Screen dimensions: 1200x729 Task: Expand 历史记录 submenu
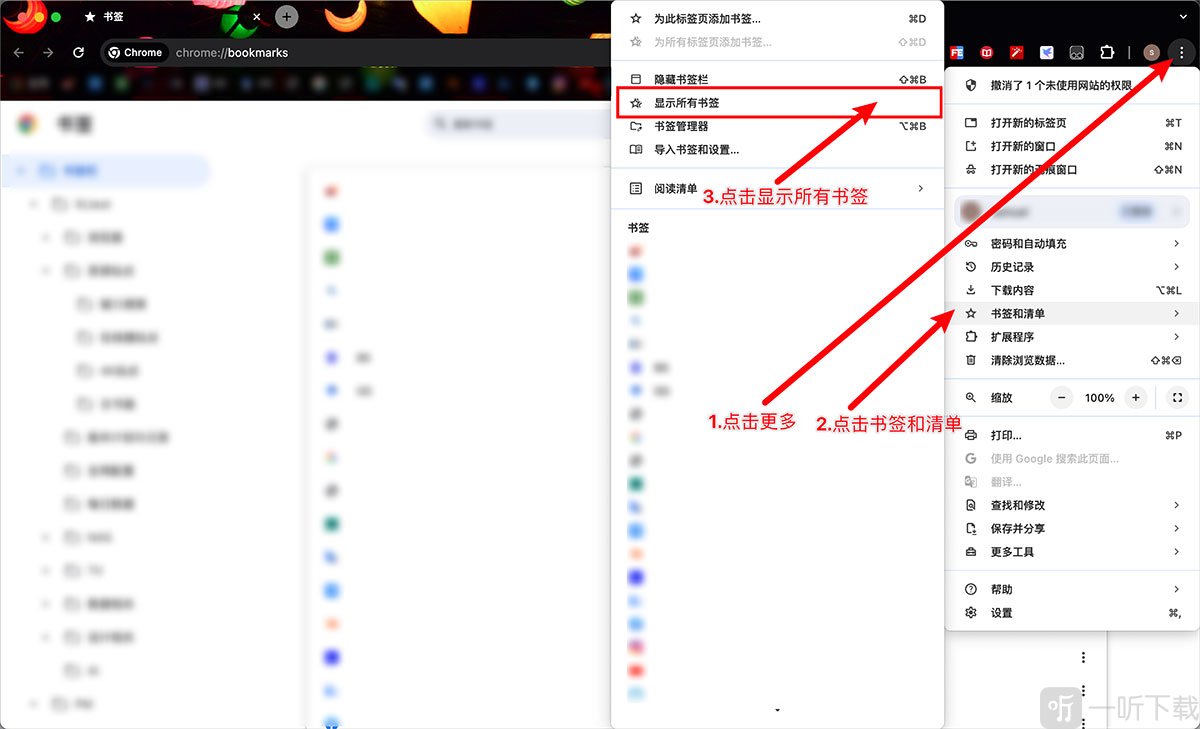[1073, 267]
